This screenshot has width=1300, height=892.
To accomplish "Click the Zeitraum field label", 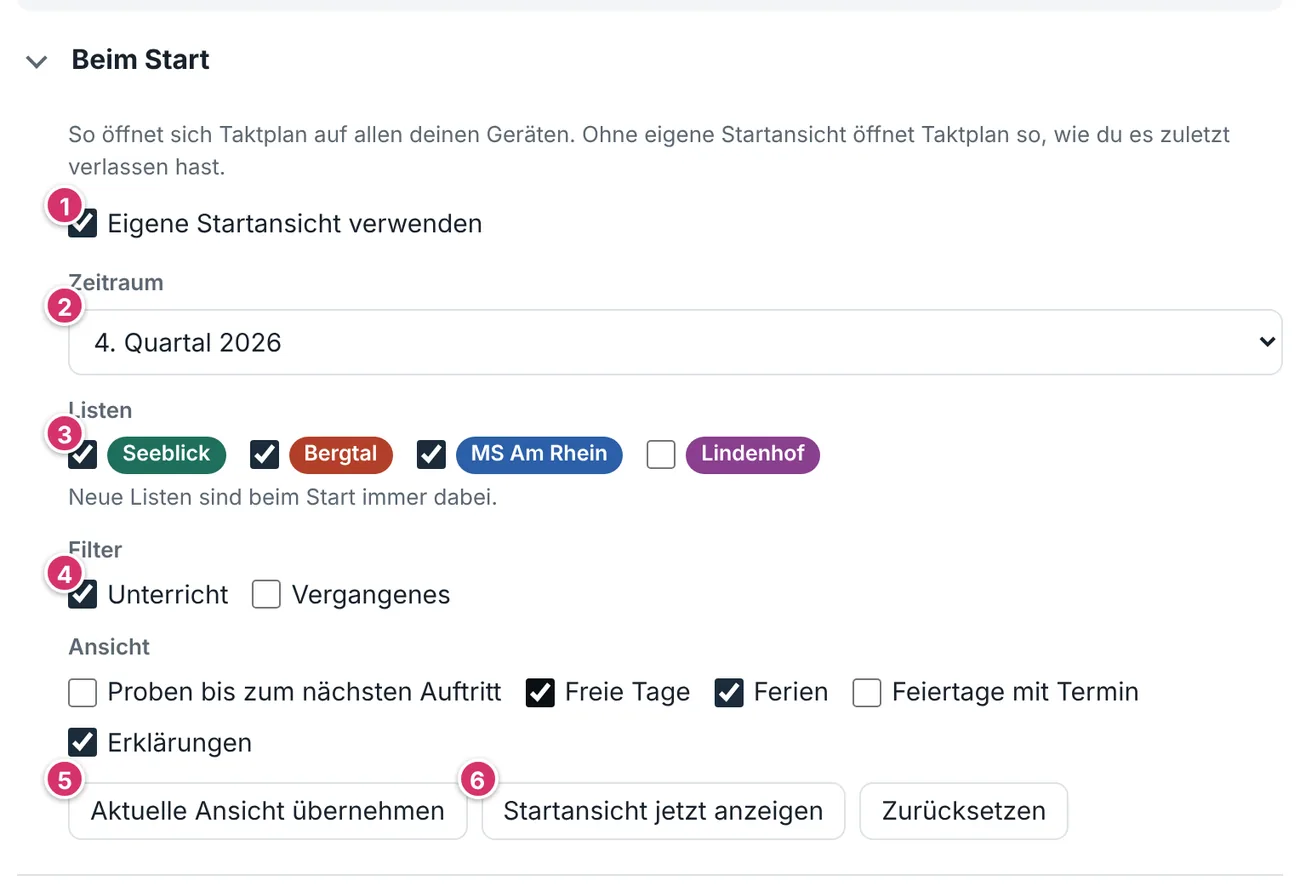I will (x=116, y=283).
